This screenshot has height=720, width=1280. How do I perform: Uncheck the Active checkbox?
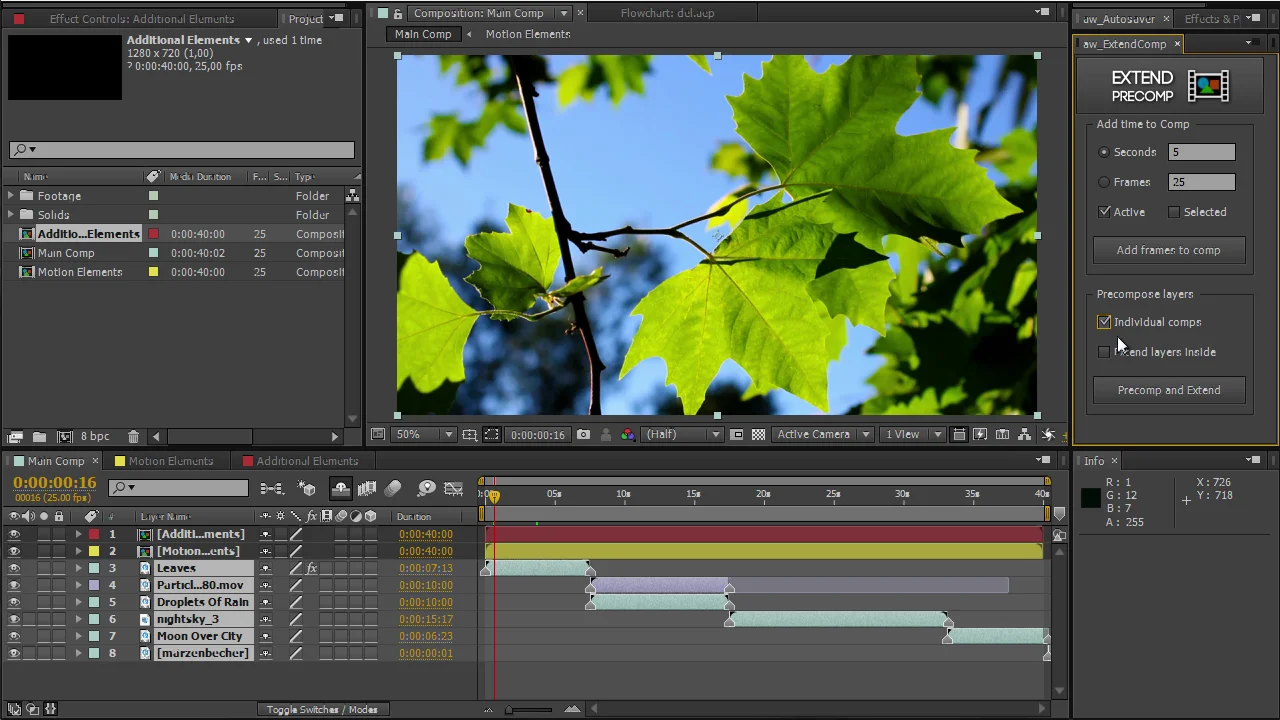1104,212
